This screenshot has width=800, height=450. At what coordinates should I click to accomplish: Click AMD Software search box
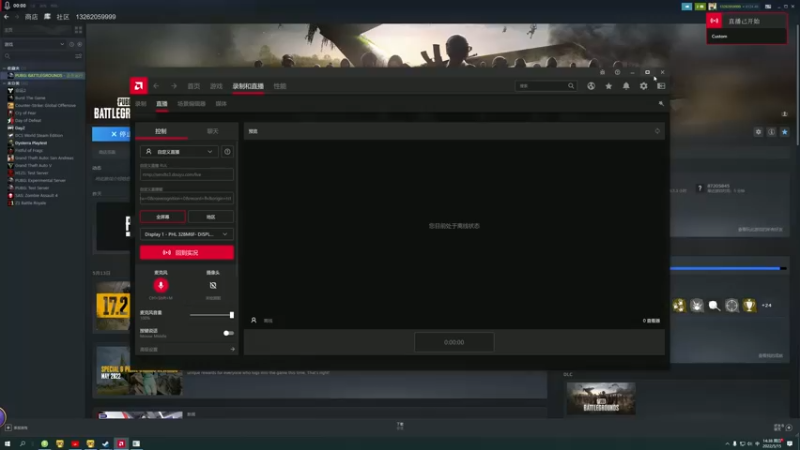coord(545,86)
